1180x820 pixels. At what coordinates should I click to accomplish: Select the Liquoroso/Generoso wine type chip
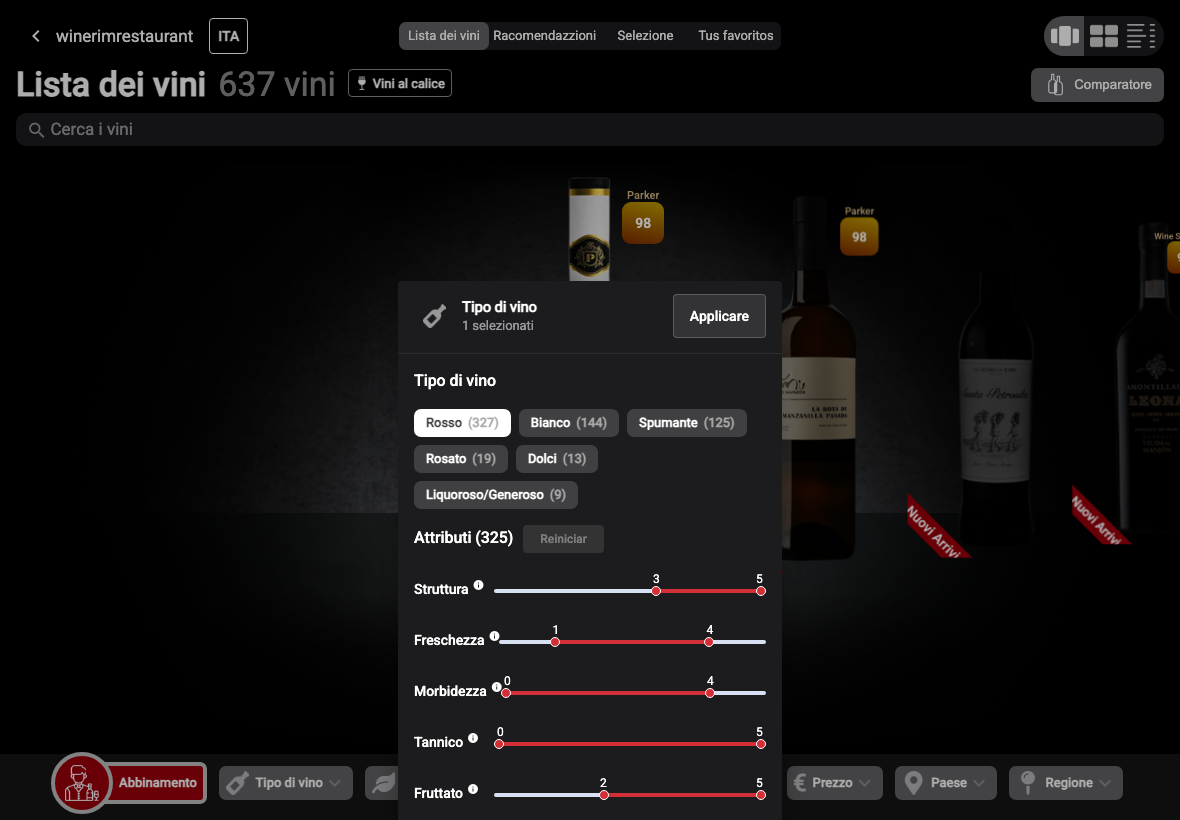[495, 495]
